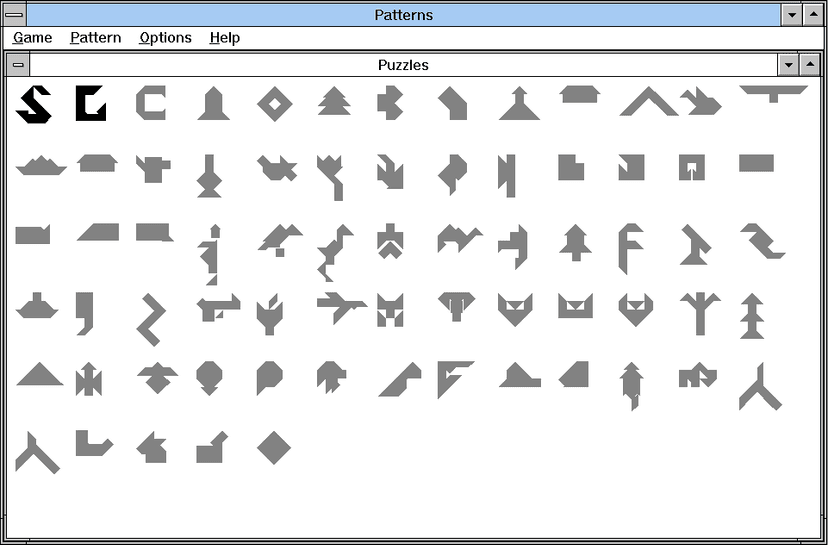The image size is (828, 545).
Task: Choose the upright Y-shaped pattern
Action: 700,314
